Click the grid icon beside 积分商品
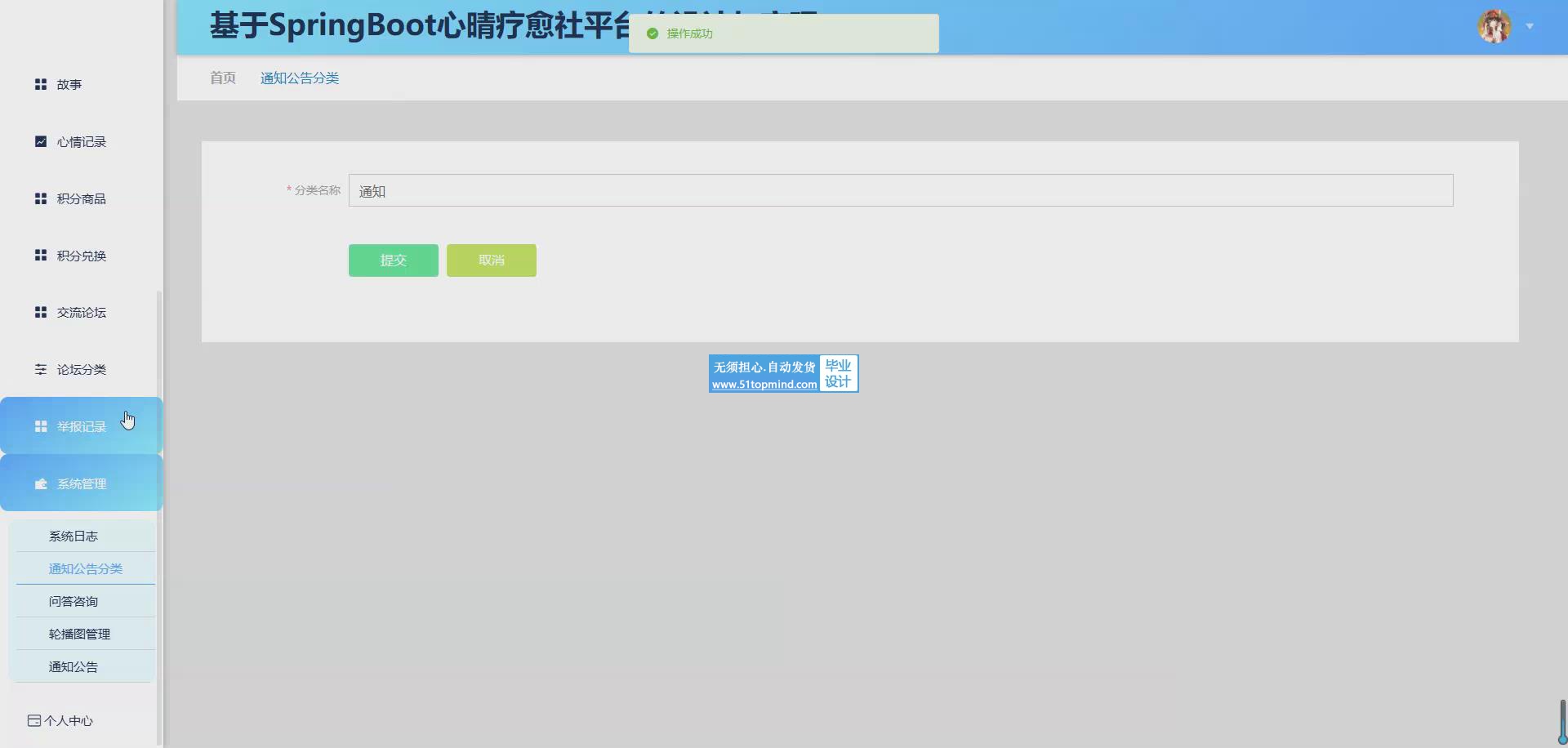 click(x=41, y=198)
